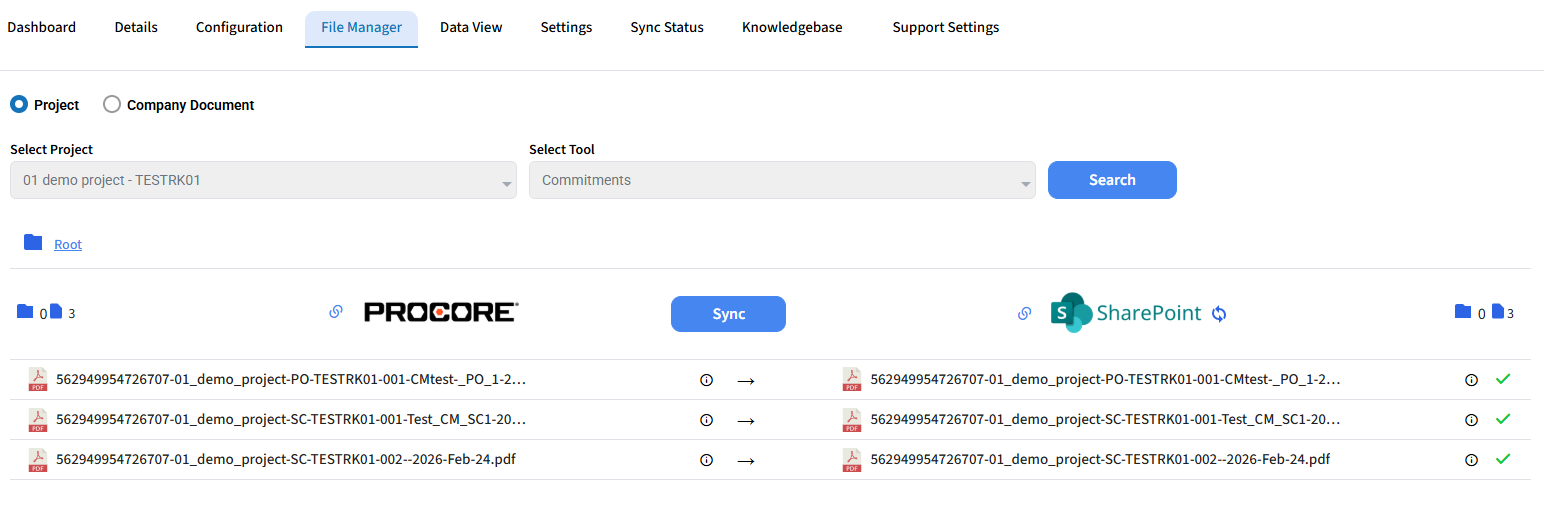Click SharePoint file SC-TESTRK01-001-Test_CM_SC1 name
The image size is (1544, 527).
(1104, 420)
